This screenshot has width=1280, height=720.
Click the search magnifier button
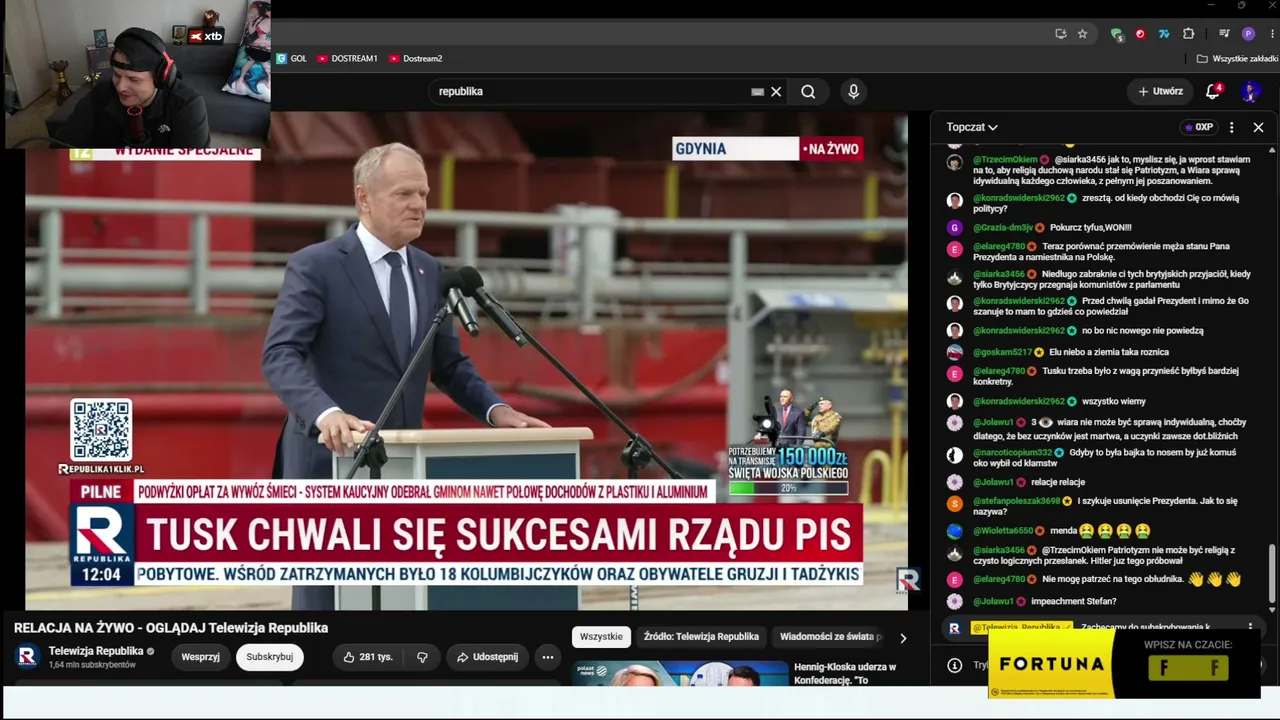coord(808,92)
